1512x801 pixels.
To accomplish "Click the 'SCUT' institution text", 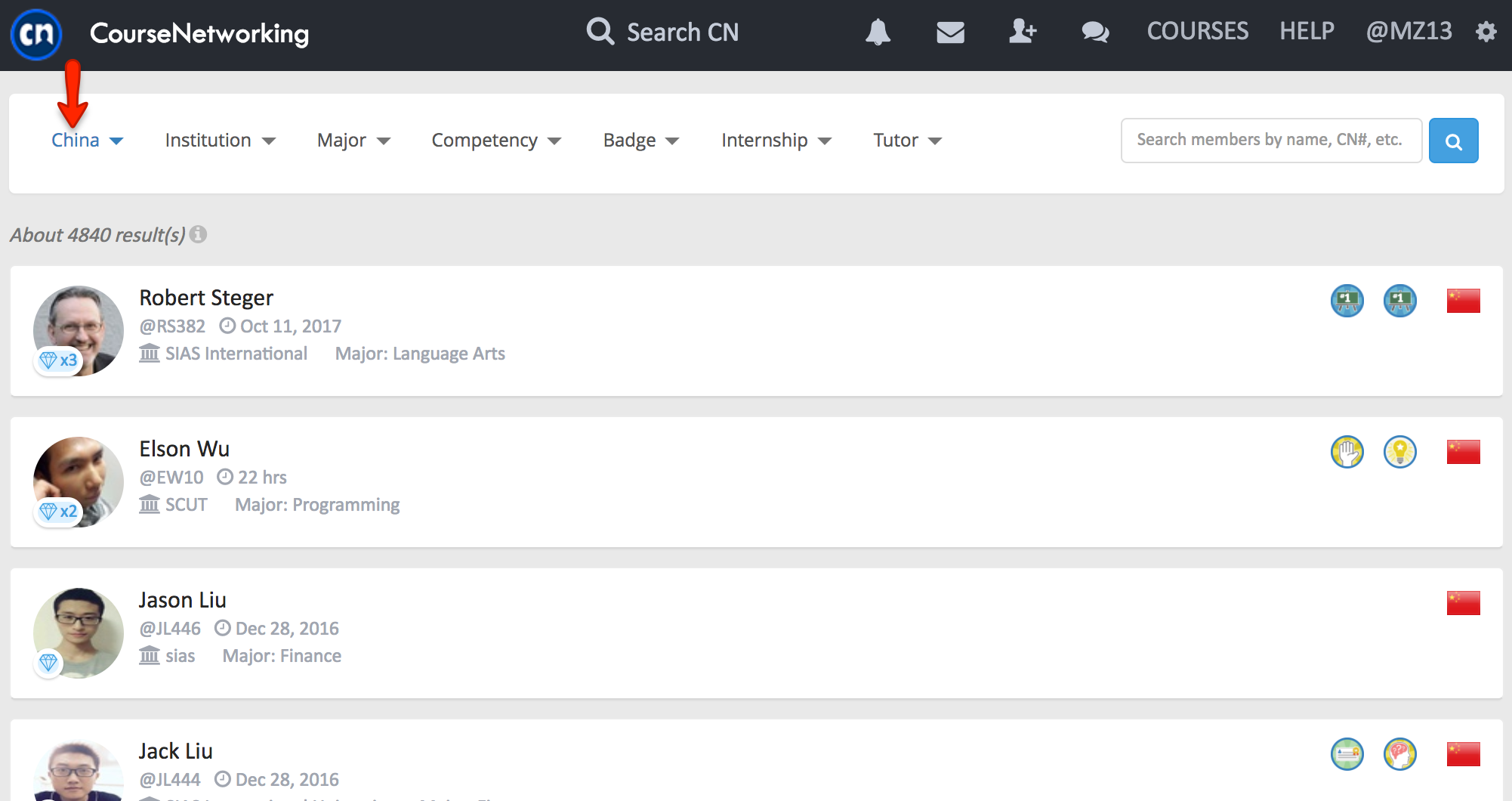I will coord(187,505).
